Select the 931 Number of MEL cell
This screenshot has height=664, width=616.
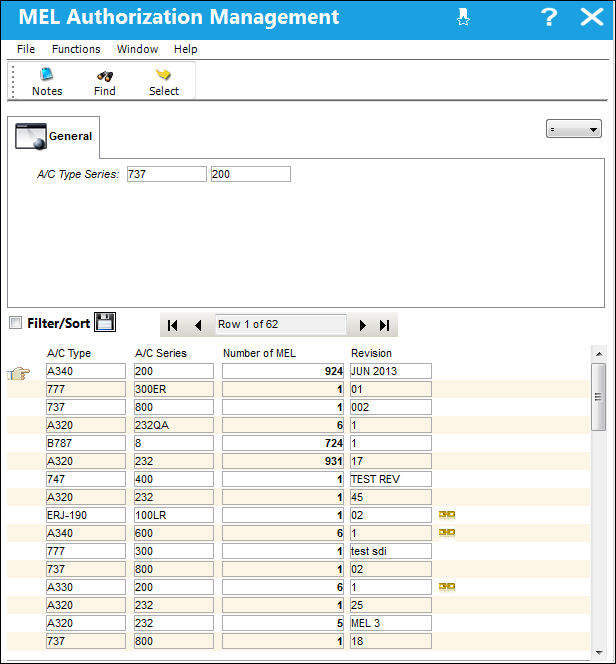[x=283, y=461]
